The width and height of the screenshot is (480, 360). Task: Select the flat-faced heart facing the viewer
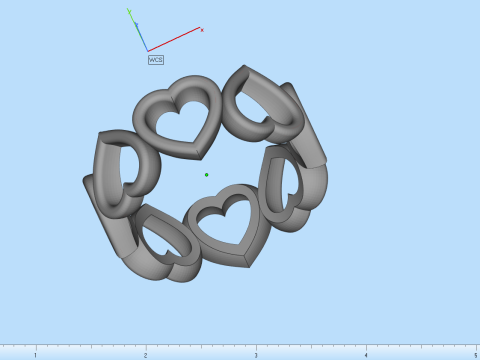click(x=227, y=225)
